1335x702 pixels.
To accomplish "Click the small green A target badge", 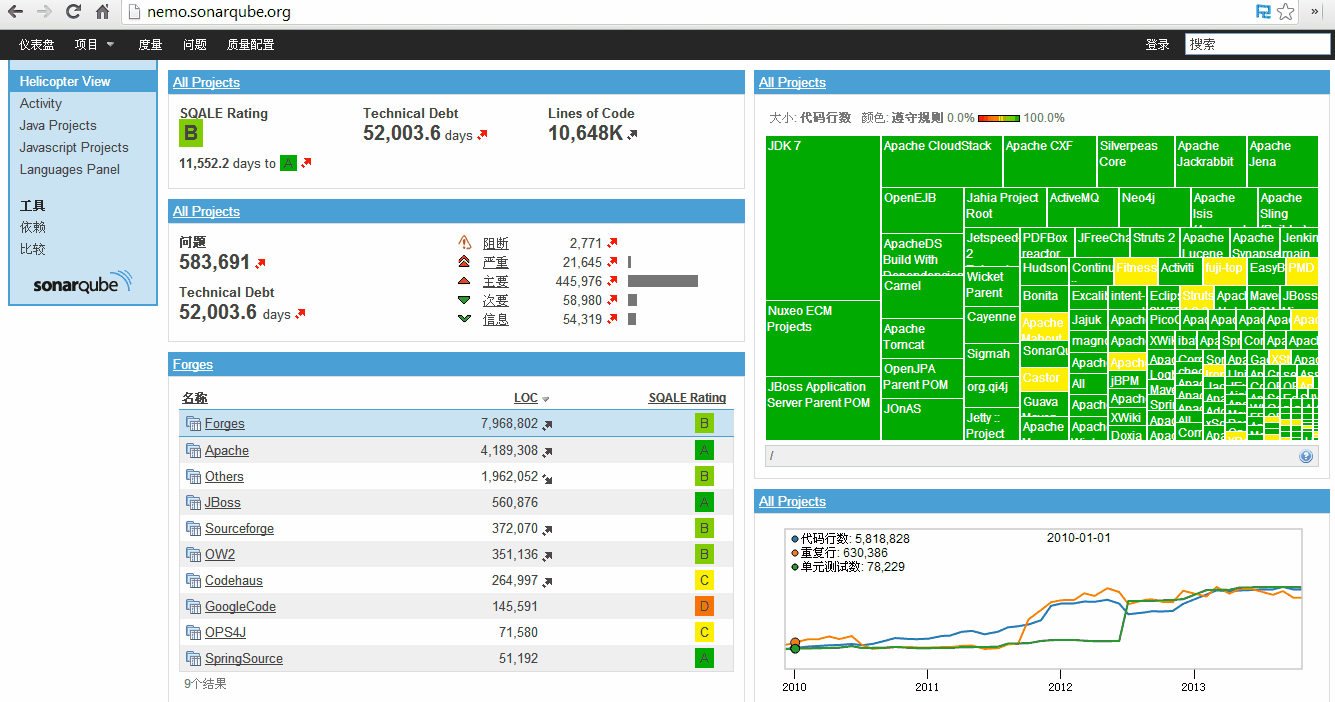I will tap(288, 163).
